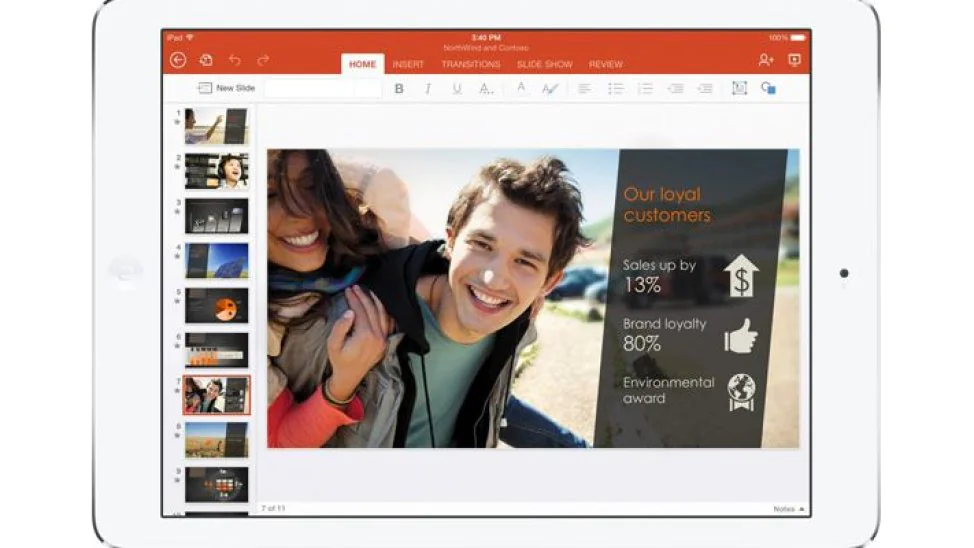The width and height of the screenshot is (974, 548).
Task: Select slide 4 thumbnail with solar panels
Action: (216, 260)
